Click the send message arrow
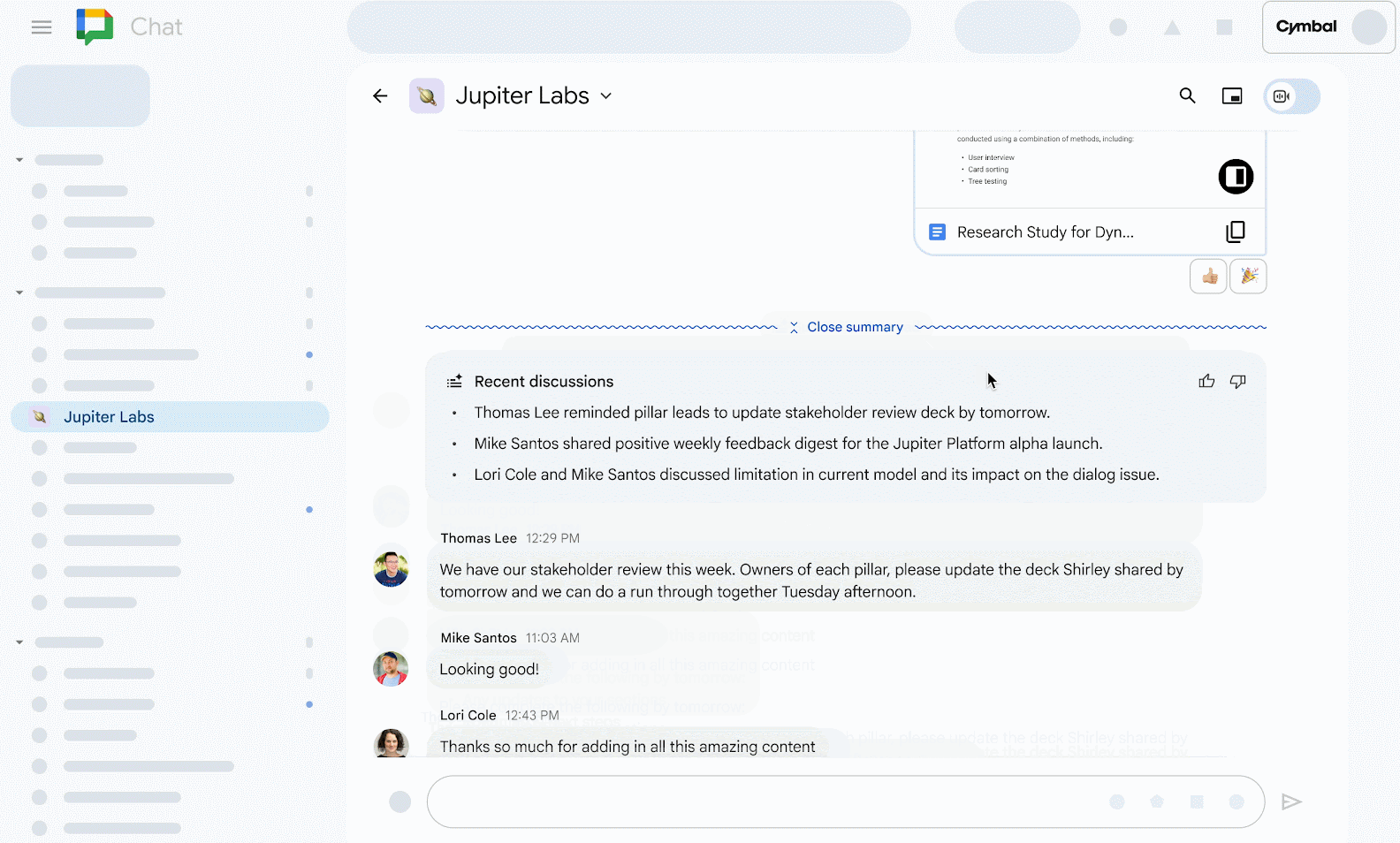The height and width of the screenshot is (843, 1400). [1291, 801]
